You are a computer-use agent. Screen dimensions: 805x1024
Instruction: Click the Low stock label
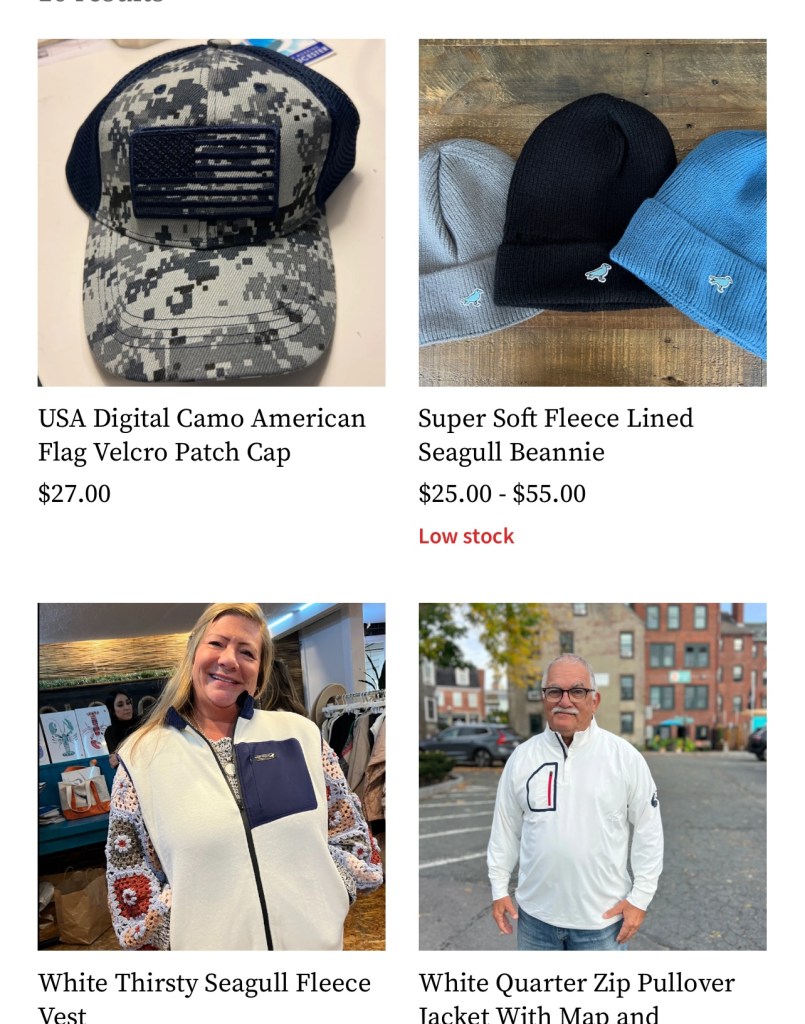pyautogui.click(x=466, y=536)
